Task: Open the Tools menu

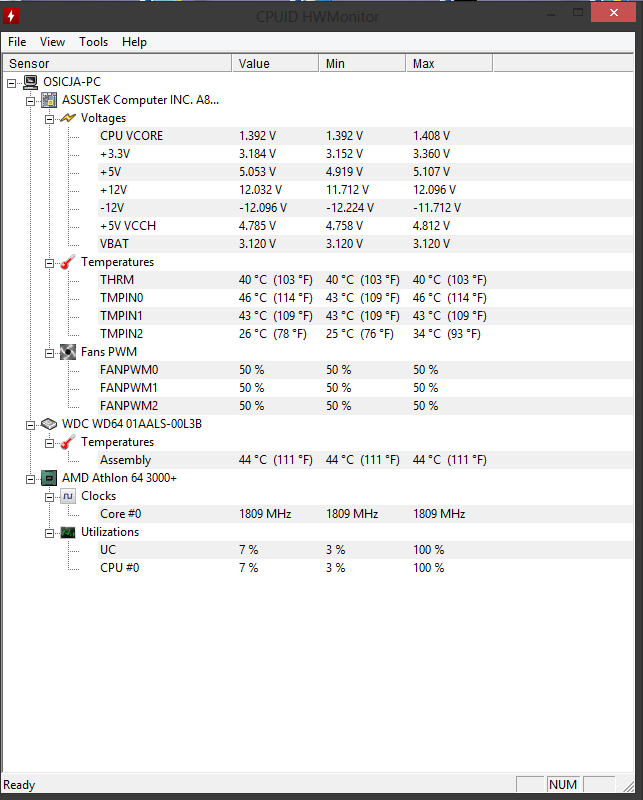Action: pos(94,42)
